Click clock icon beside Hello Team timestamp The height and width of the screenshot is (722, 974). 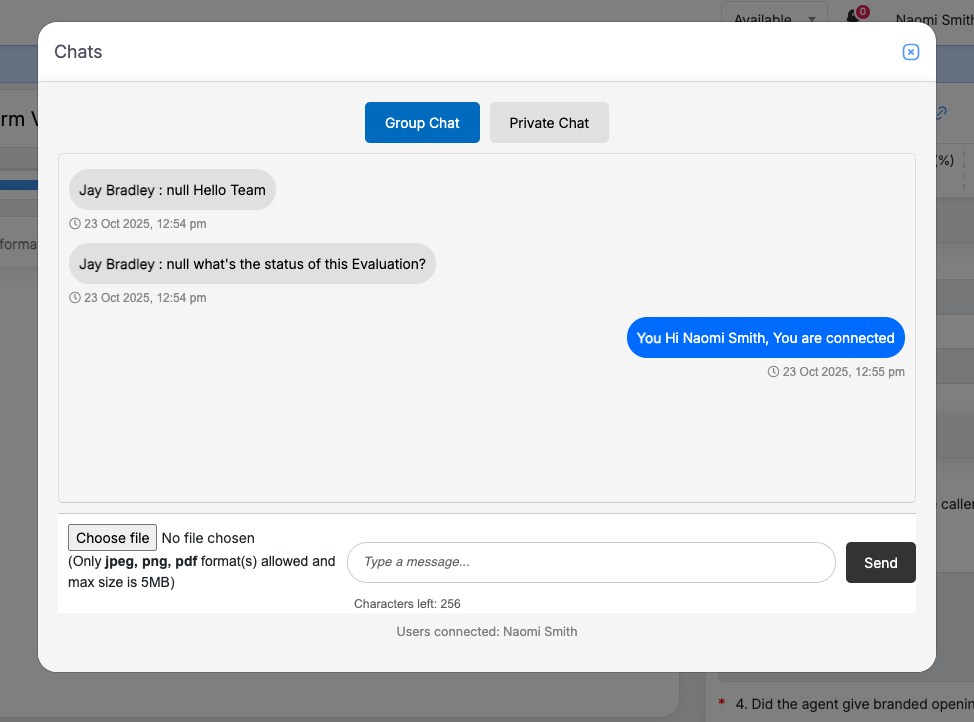(75, 224)
